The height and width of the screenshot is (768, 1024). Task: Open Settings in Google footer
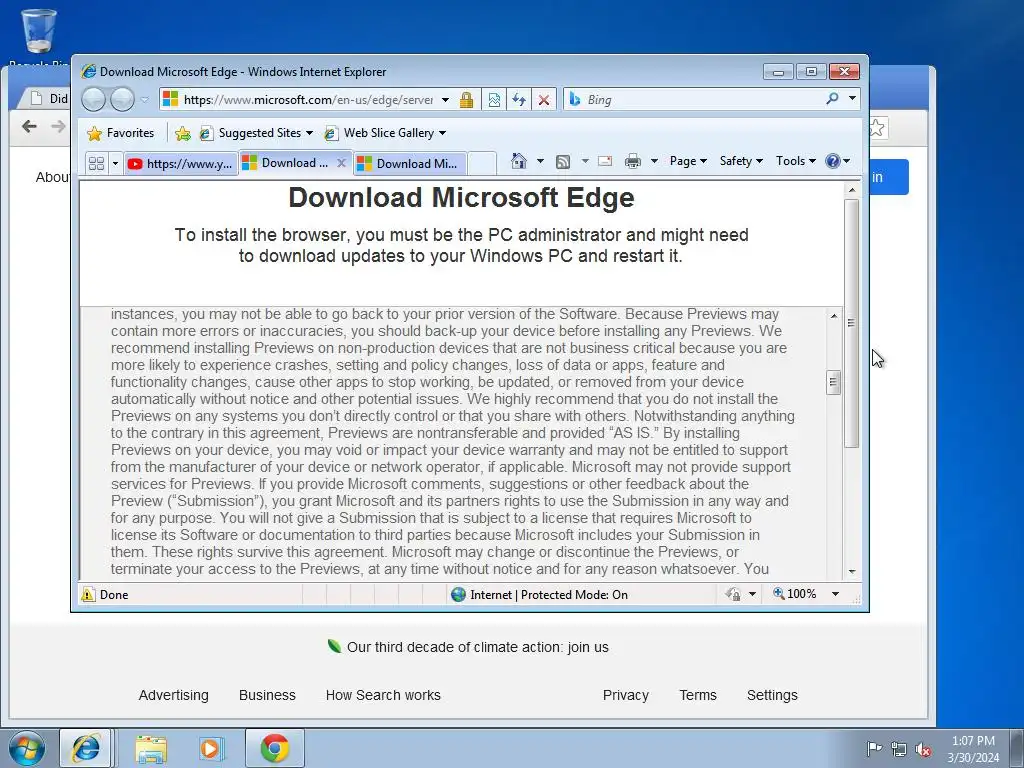pyautogui.click(x=772, y=695)
